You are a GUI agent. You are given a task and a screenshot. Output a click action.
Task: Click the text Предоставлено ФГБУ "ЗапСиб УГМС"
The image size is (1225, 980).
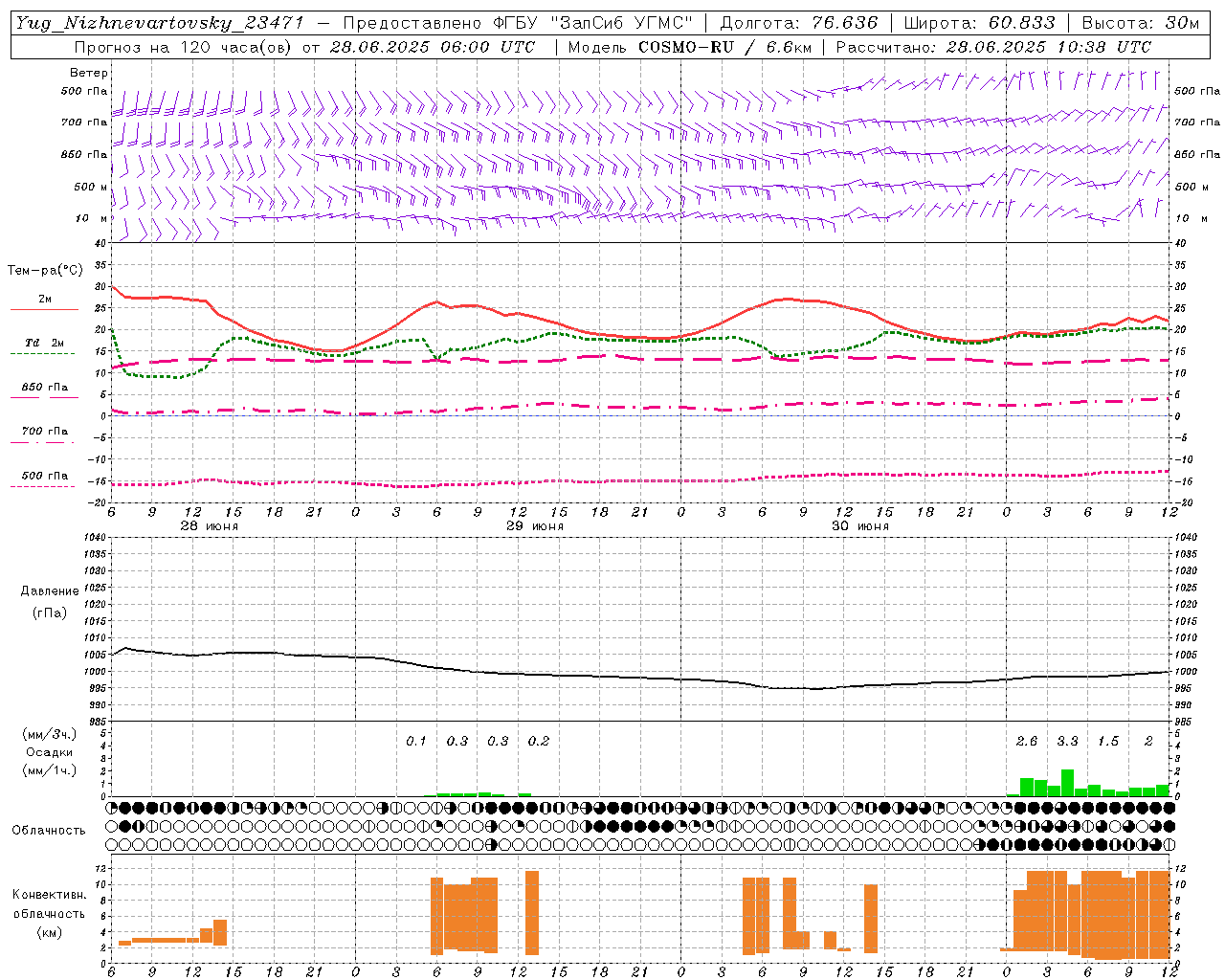(517, 23)
